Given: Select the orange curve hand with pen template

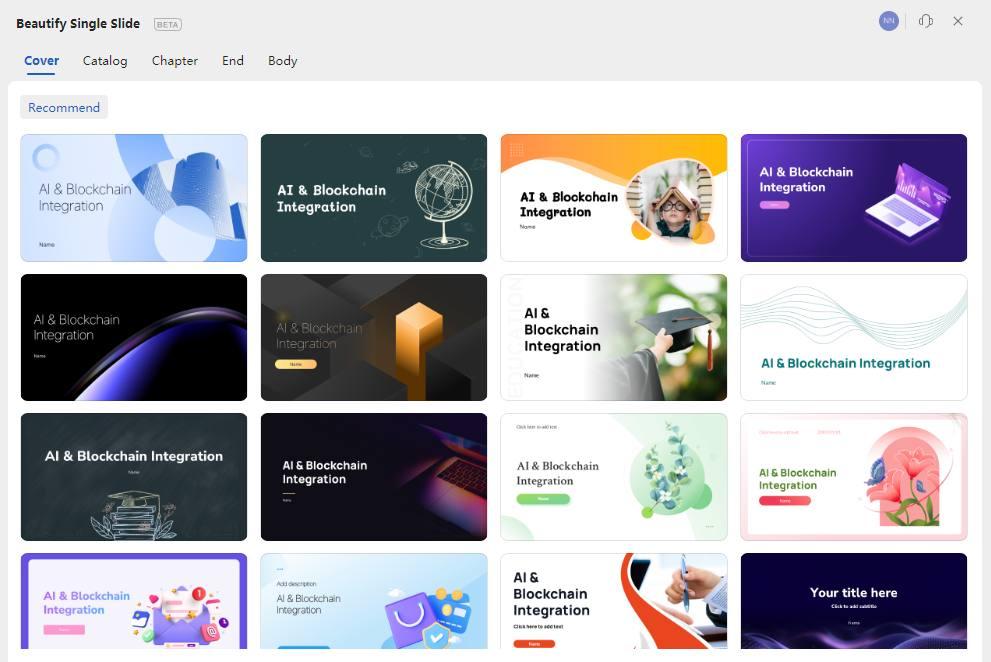Looking at the screenshot, I should pos(614,601).
